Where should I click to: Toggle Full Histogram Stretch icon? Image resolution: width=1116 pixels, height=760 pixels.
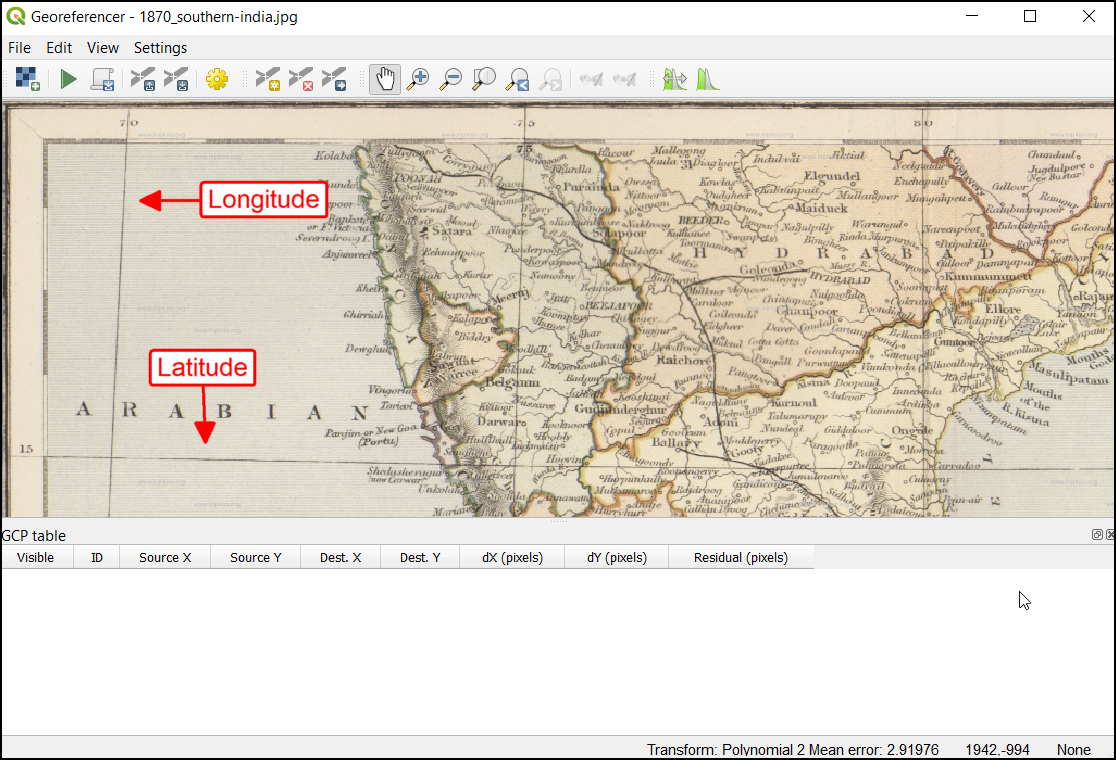pos(708,79)
